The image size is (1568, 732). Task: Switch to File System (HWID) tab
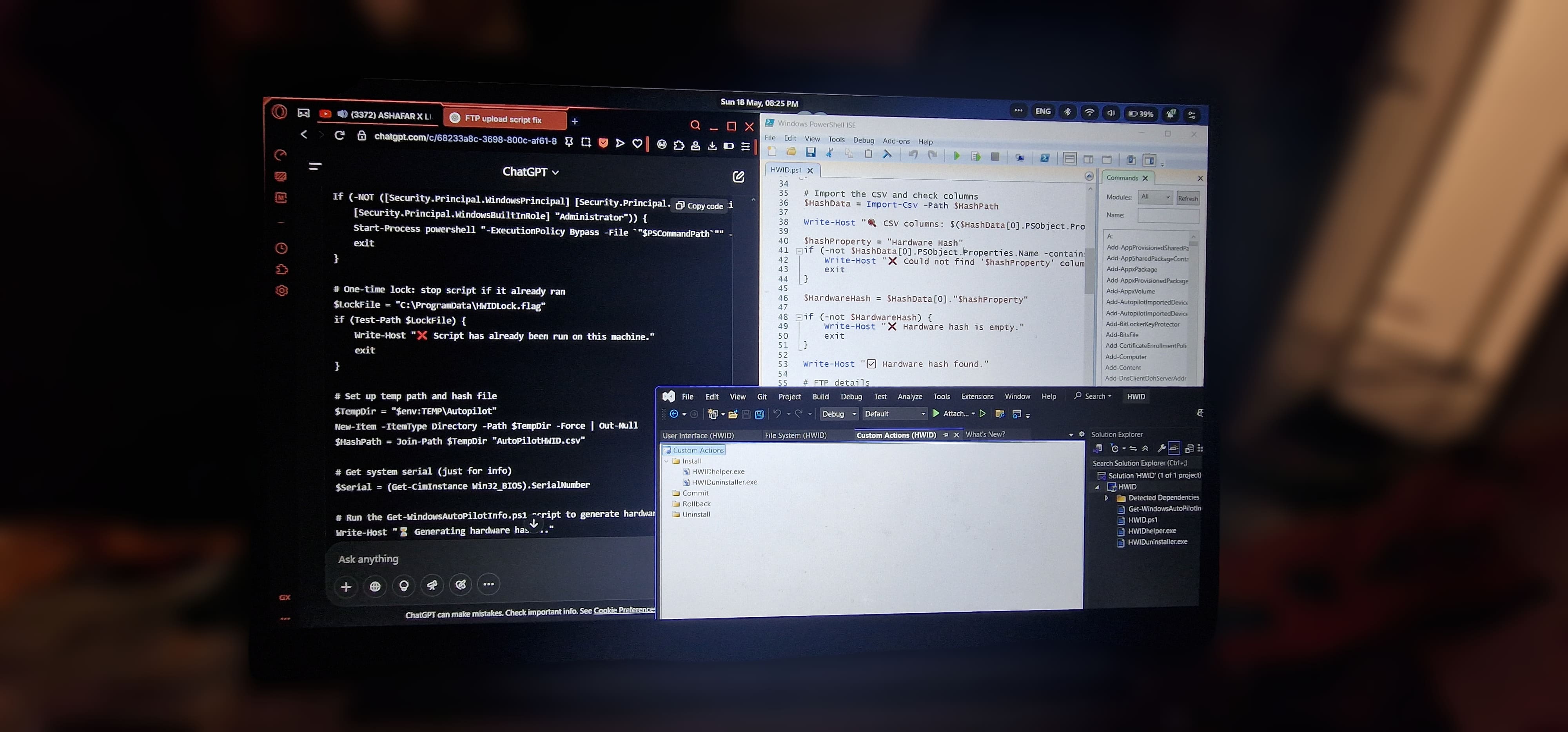pos(796,436)
